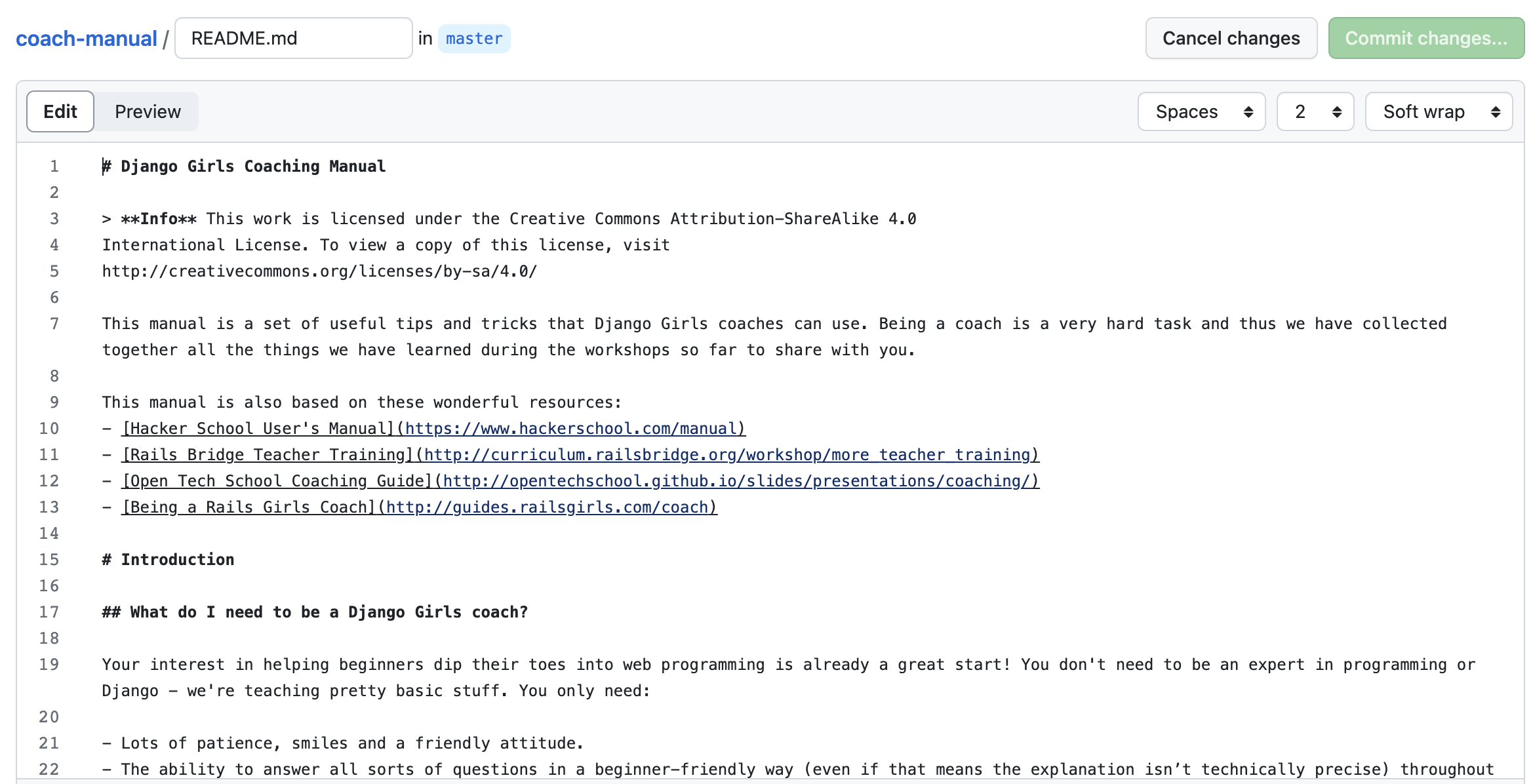1533x784 pixels.
Task: Click the Being a Rails Girls Coach link
Action: coord(420,507)
